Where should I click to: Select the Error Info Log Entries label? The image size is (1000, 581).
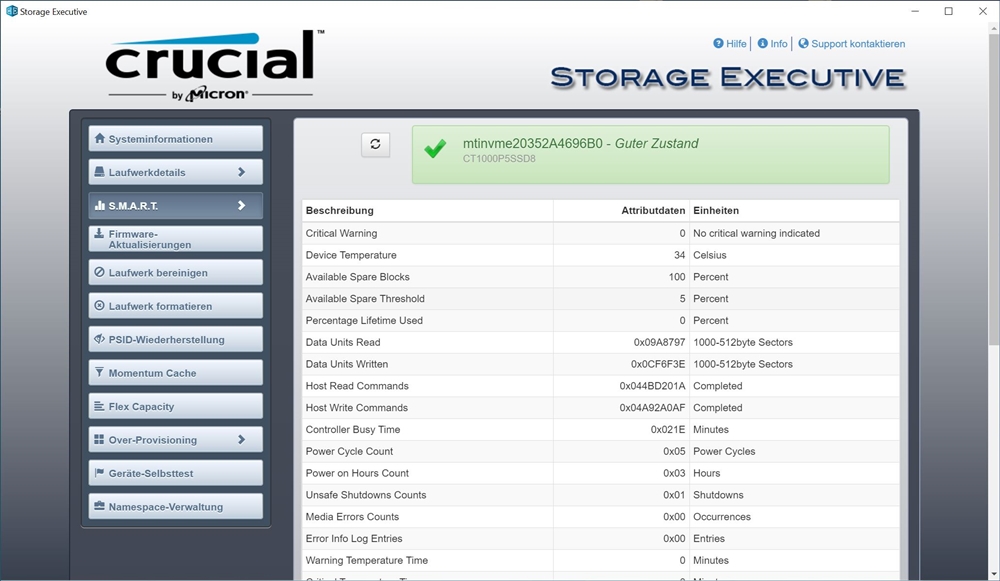(354, 538)
